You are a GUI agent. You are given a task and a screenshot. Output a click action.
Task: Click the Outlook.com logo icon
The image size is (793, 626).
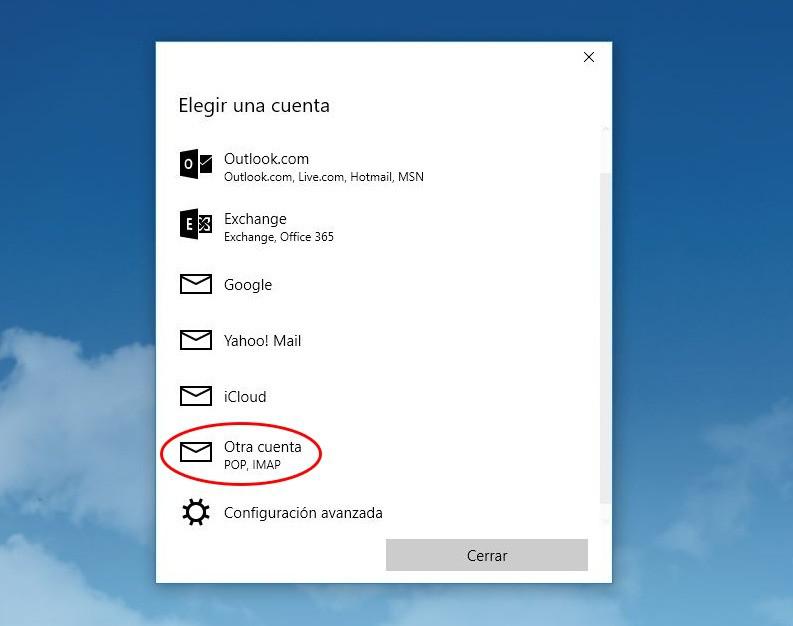[195, 164]
